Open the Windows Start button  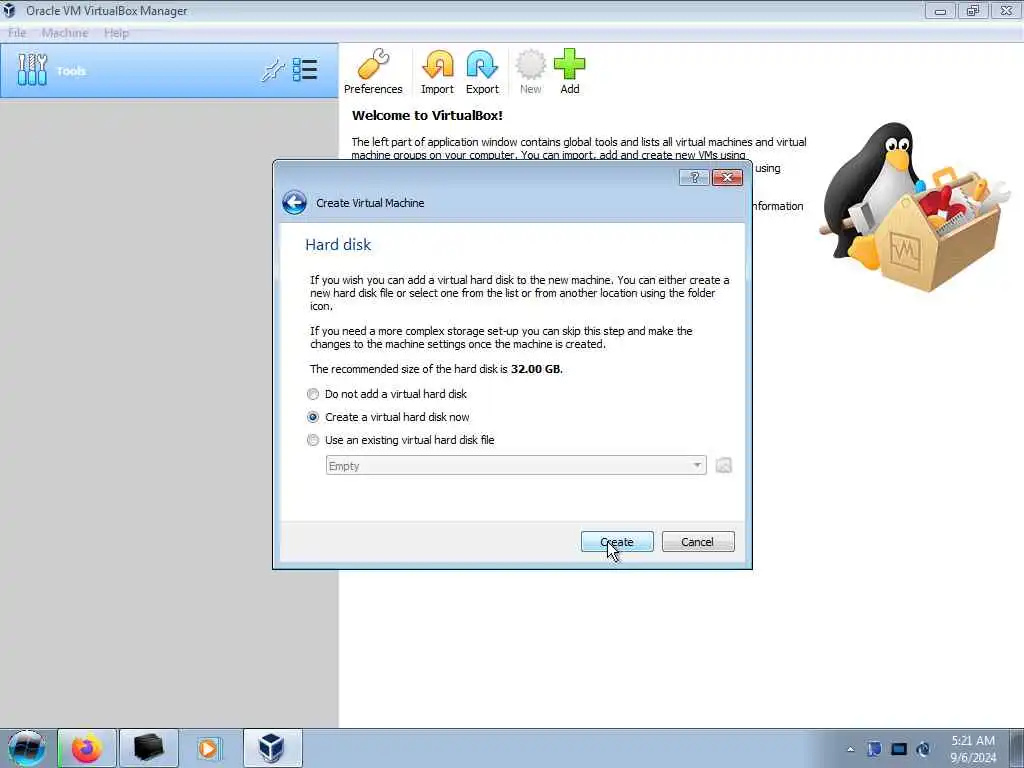(x=27, y=748)
